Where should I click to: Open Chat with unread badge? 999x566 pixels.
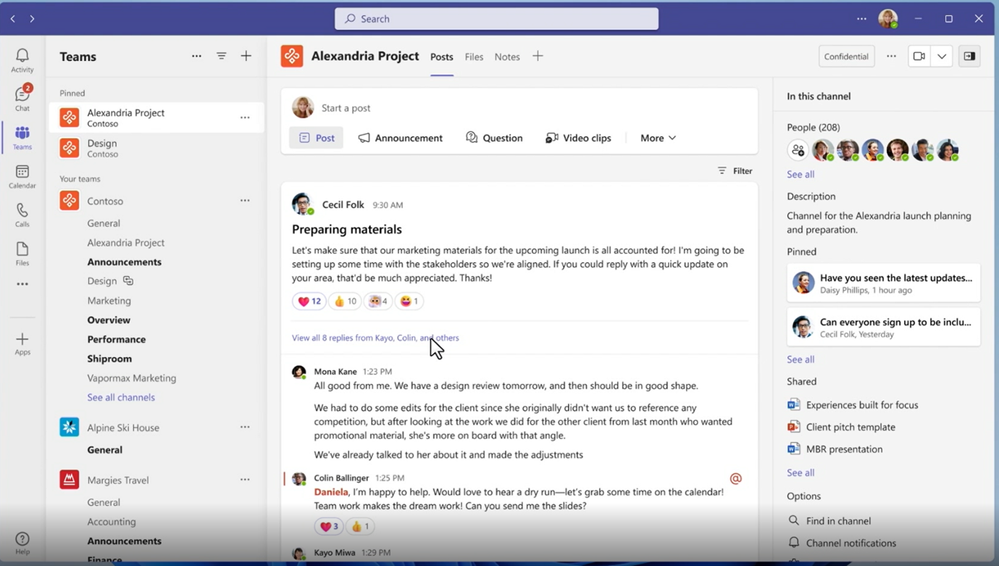point(22,99)
